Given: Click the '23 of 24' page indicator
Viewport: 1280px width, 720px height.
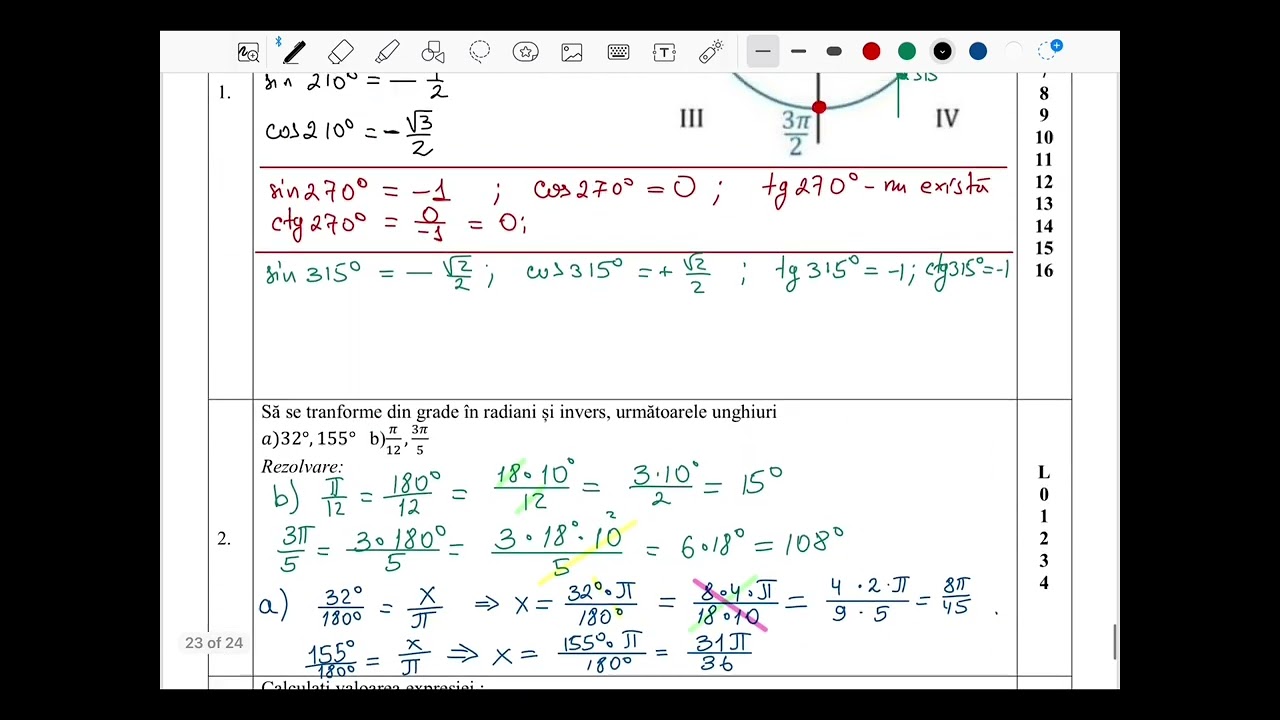Looking at the screenshot, I should click(x=214, y=643).
